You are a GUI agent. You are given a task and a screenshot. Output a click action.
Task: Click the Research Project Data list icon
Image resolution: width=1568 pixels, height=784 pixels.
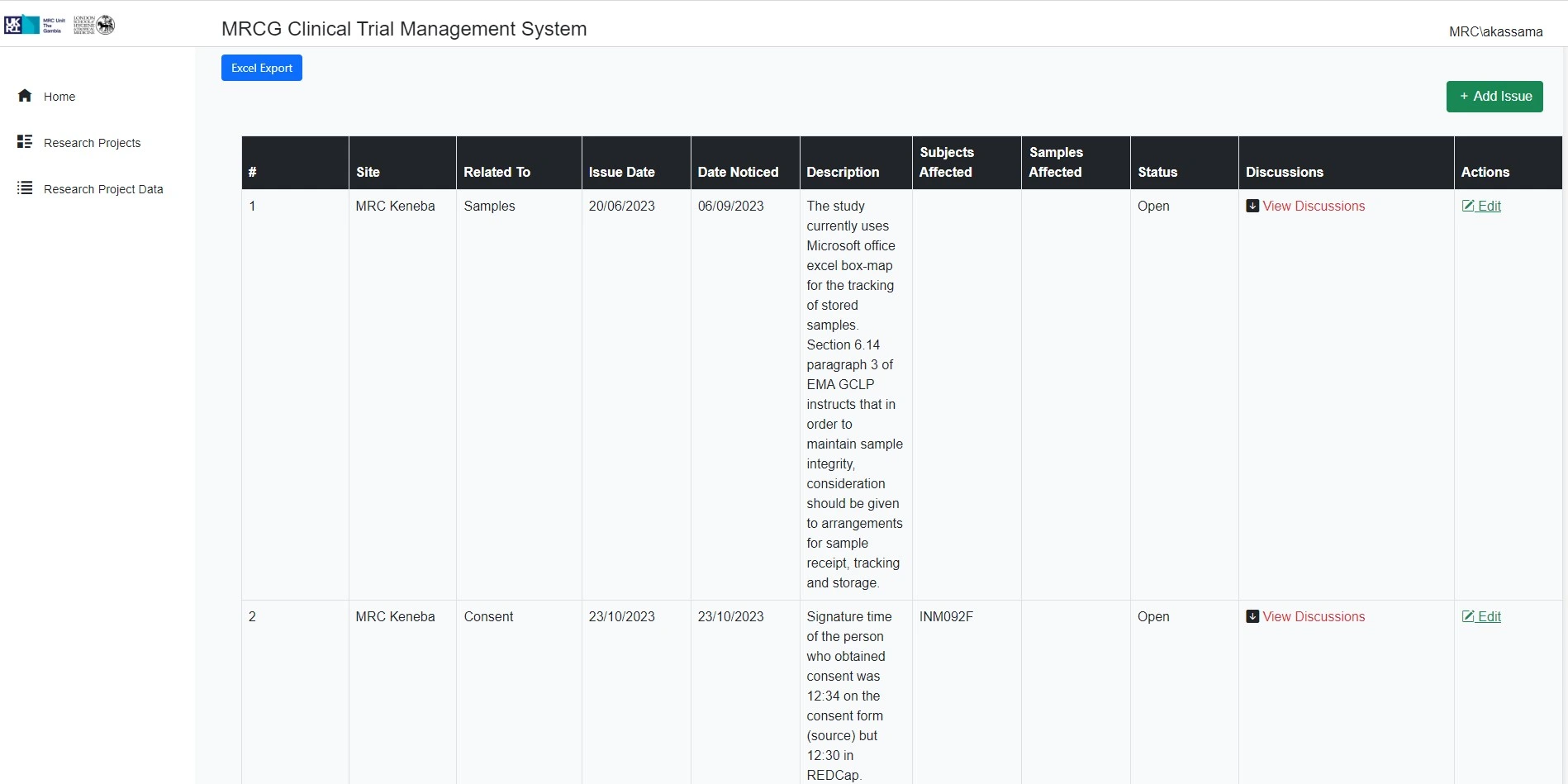click(x=25, y=188)
